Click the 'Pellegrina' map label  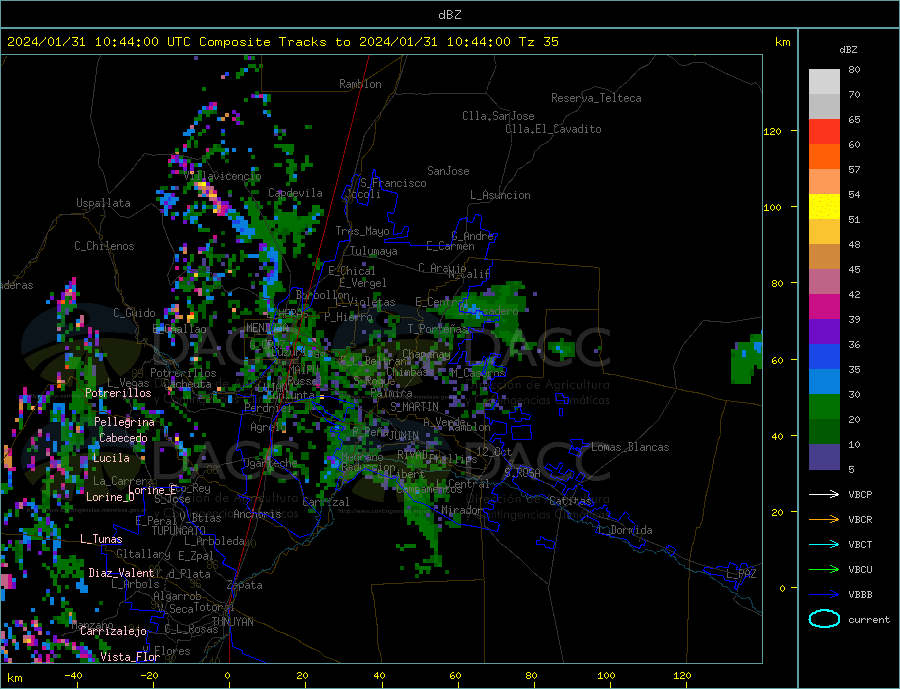point(125,421)
